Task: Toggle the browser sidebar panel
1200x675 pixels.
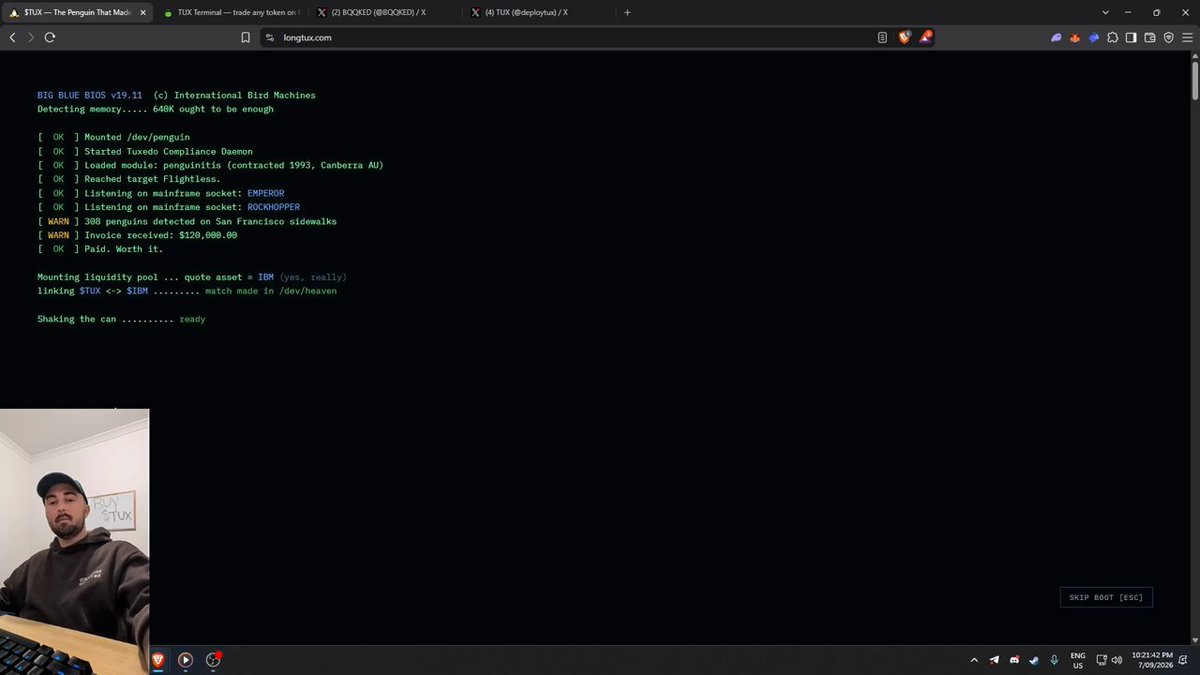Action: pyautogui.click(x=1131, y=37)
